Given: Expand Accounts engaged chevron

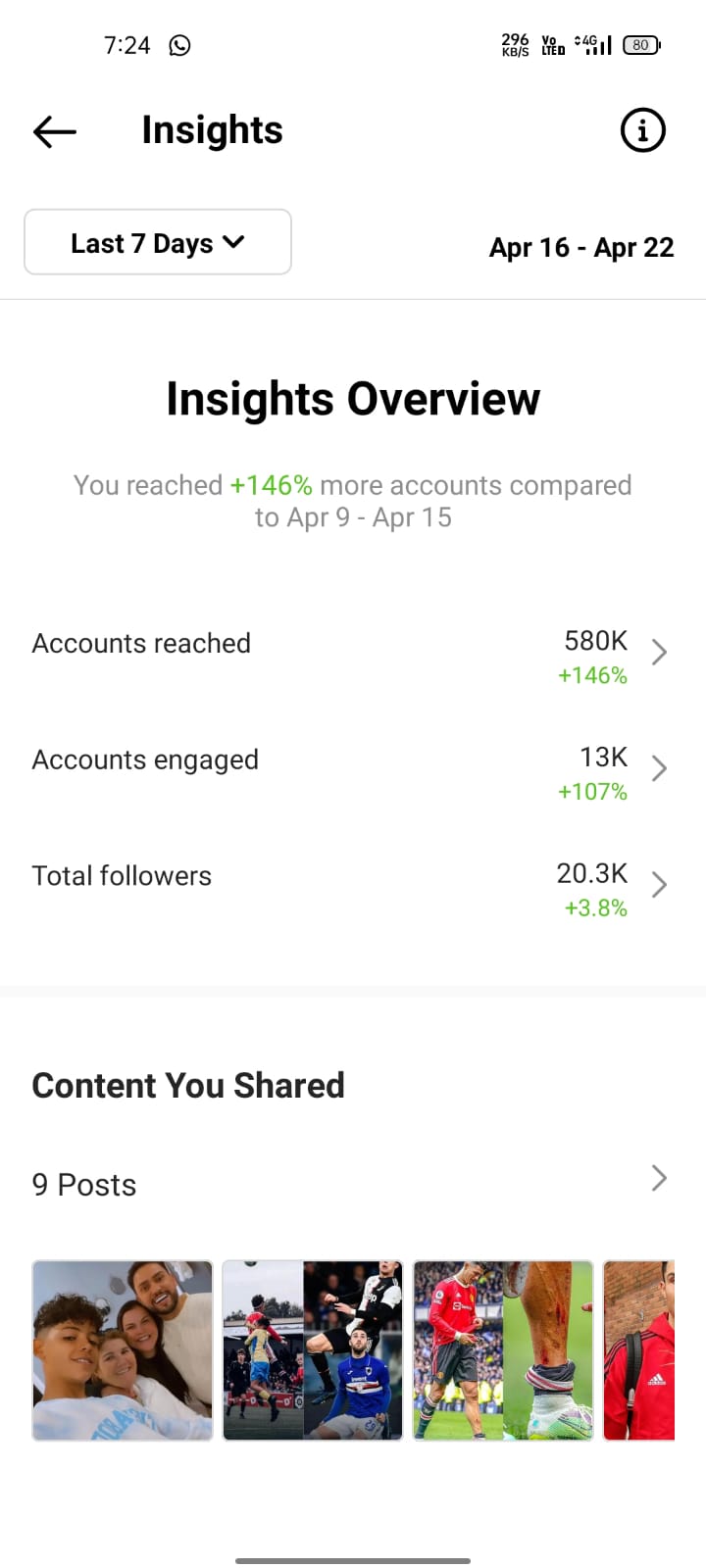Looking at the screenshot, I should click(x=660, y=768).
